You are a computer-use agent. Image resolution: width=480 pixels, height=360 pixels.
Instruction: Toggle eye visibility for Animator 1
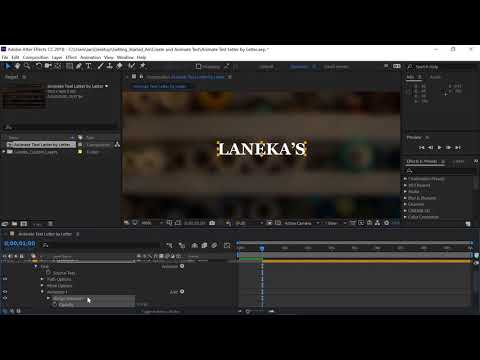tap(5, 292)
